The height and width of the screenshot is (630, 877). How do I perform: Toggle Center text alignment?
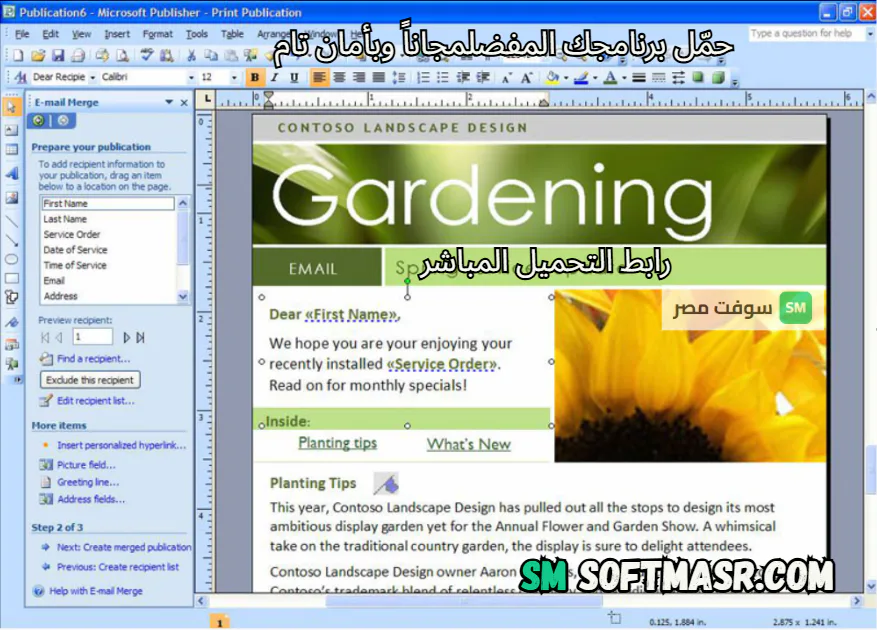click(339, 77)
